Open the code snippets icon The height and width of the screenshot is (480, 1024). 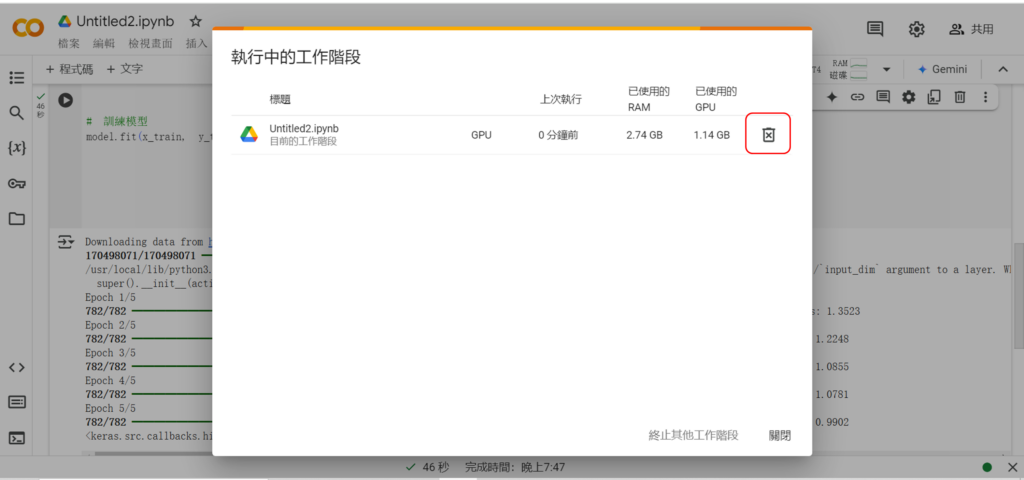point(17,367)
